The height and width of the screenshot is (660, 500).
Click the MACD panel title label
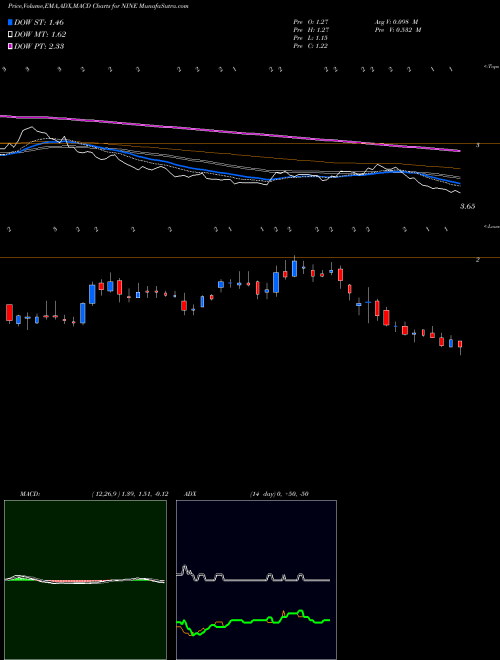click(x=29, y=494)
